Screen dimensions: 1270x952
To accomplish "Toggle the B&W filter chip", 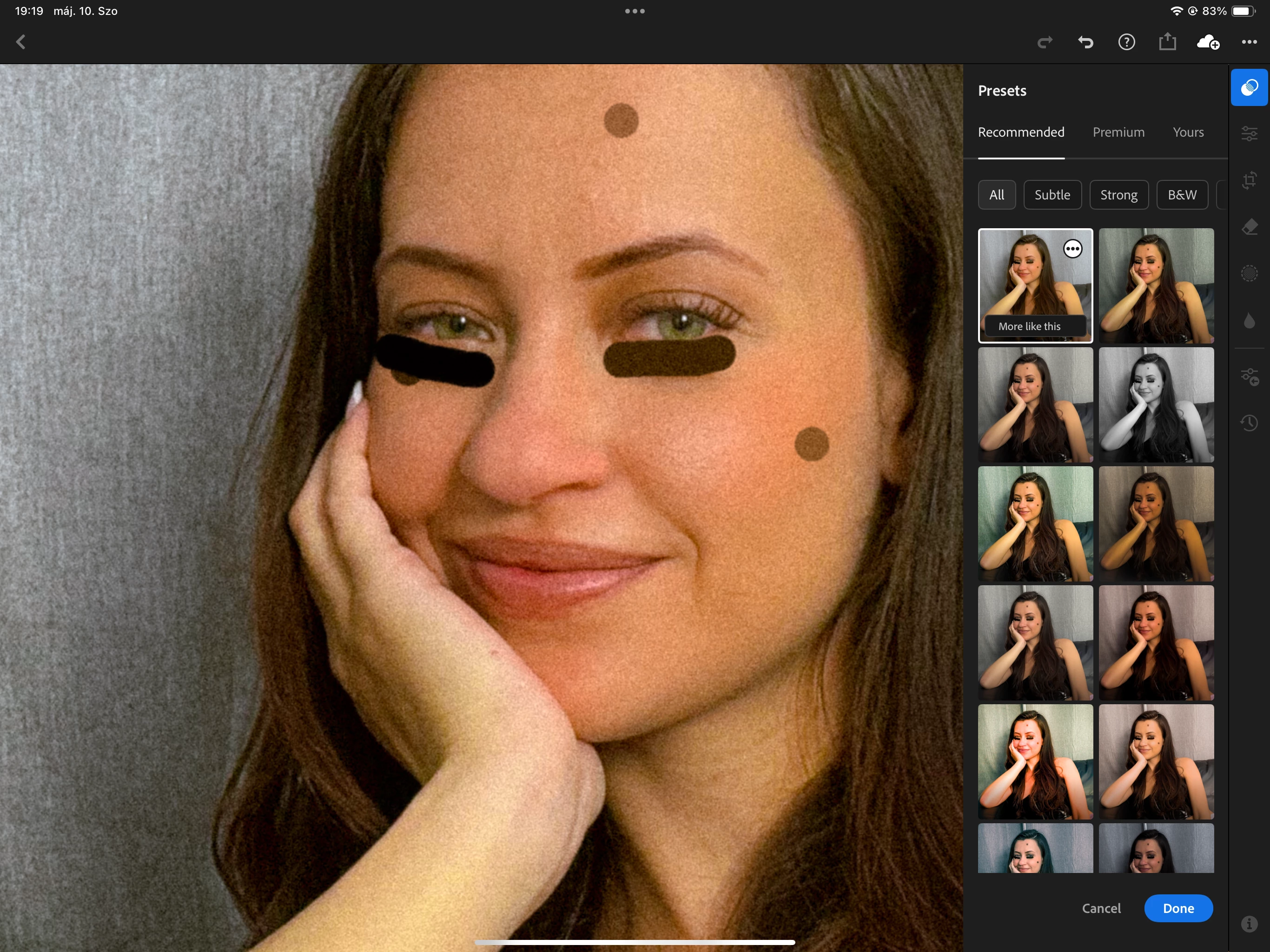I will tap(1182, 195).
